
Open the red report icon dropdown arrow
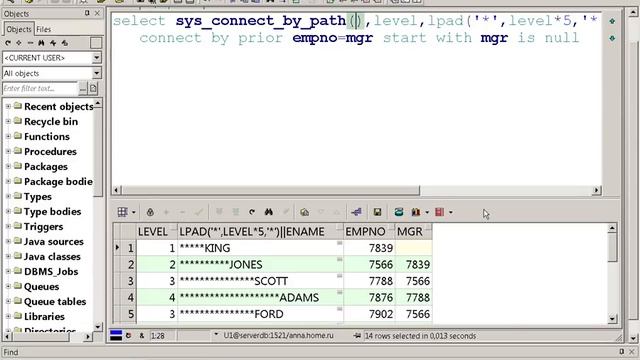(x=451, y=213)
